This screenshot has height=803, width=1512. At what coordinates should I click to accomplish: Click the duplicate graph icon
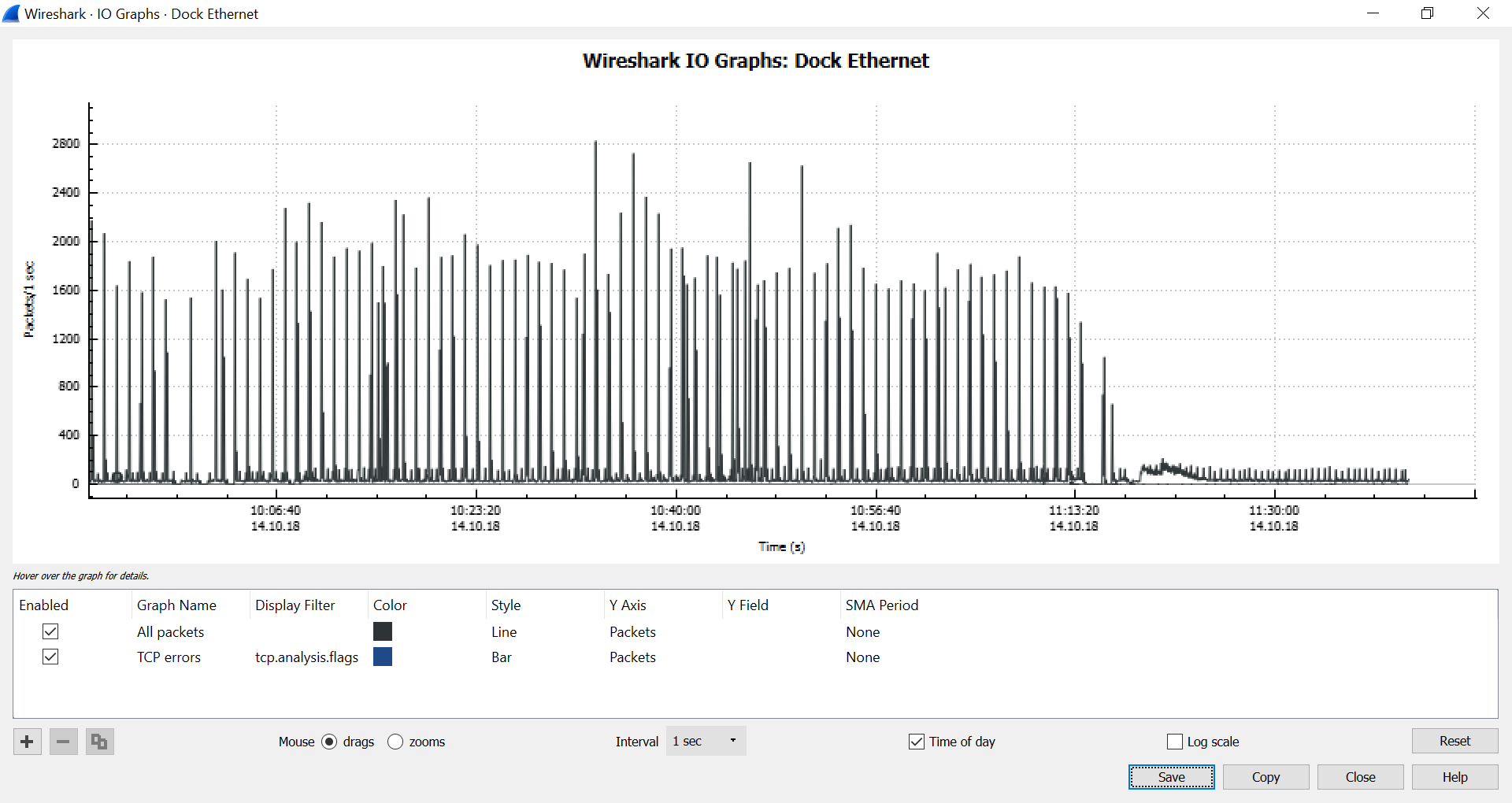tap(99, 742)
